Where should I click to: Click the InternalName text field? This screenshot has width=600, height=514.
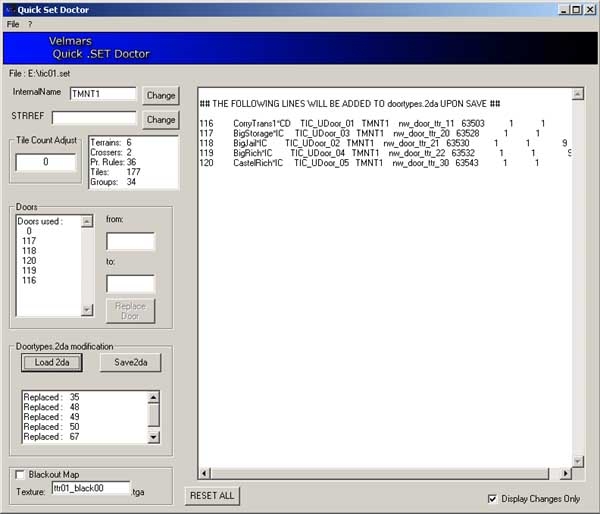point(102,94)
